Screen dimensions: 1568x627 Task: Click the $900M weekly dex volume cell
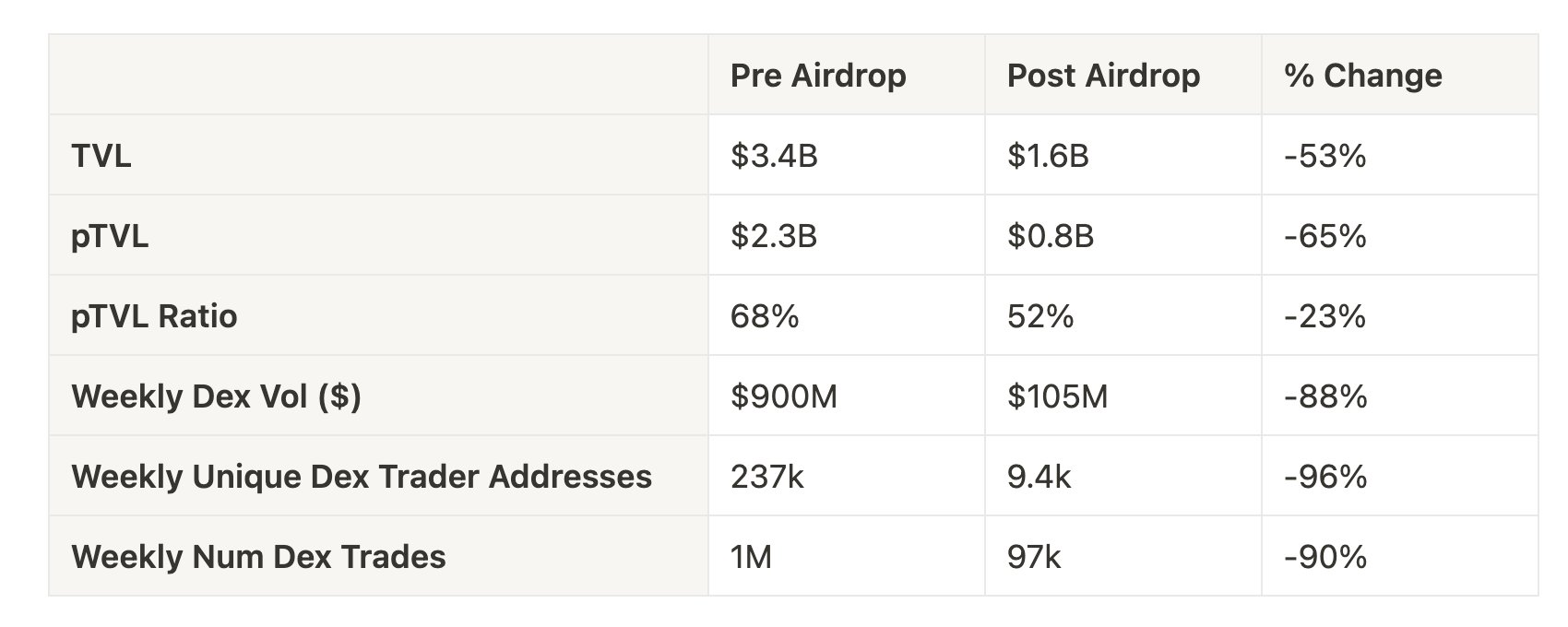click(784, 396)
